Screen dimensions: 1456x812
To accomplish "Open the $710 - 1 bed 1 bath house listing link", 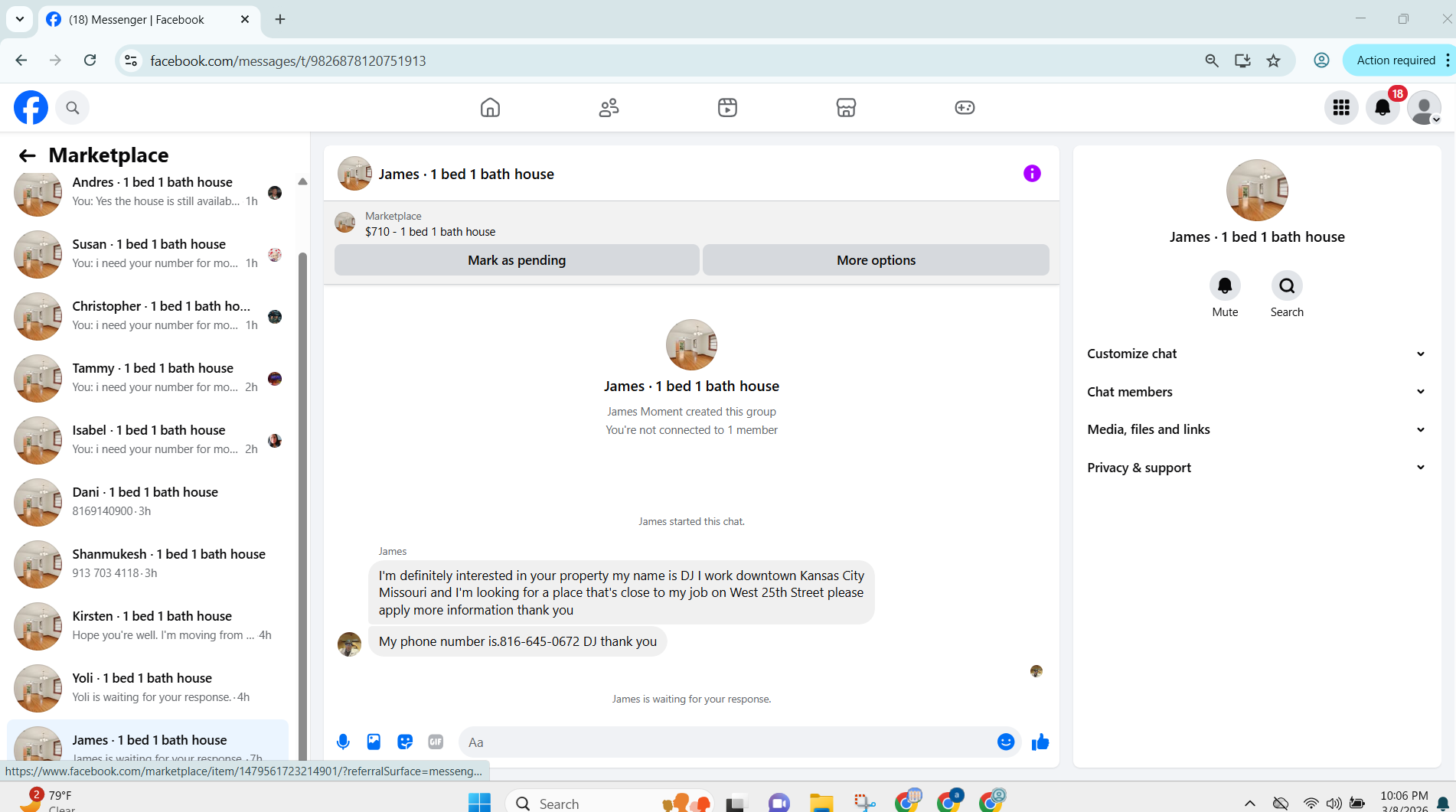I will click(x=429, y=232).
